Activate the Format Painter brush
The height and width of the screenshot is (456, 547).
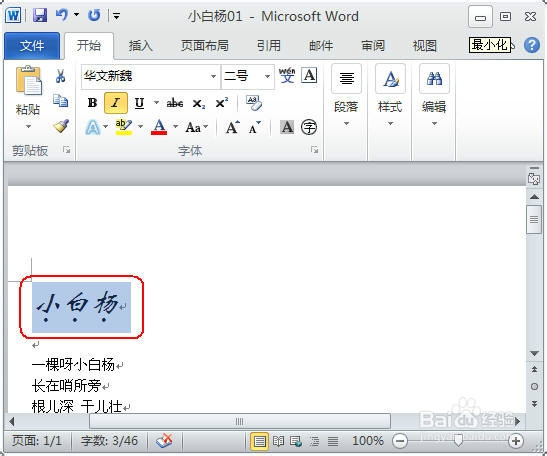(61, 126)
